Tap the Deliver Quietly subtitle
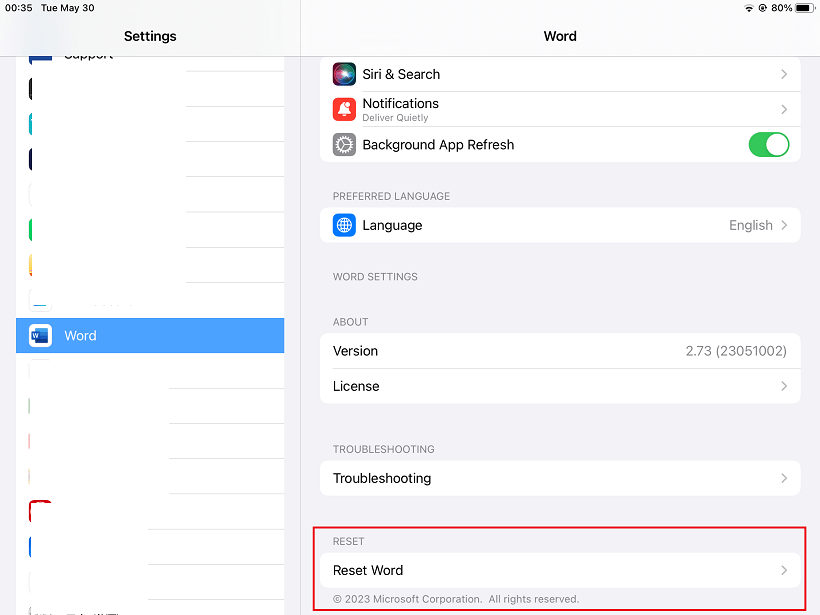The width and height of the screenshot is (820, 615). (x=395, y=118)
